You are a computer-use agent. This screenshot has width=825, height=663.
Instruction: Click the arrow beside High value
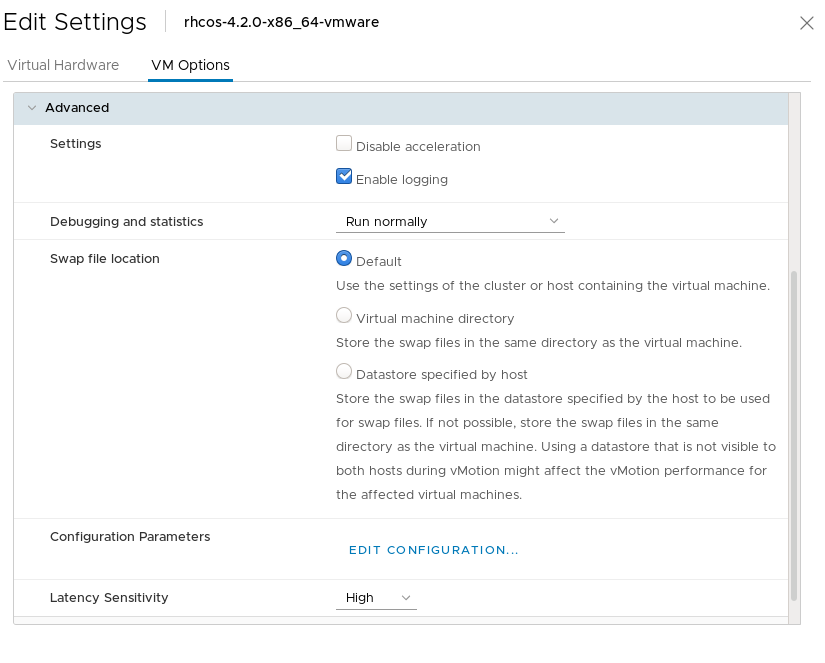pyautogui.click(x=406, y=598)
